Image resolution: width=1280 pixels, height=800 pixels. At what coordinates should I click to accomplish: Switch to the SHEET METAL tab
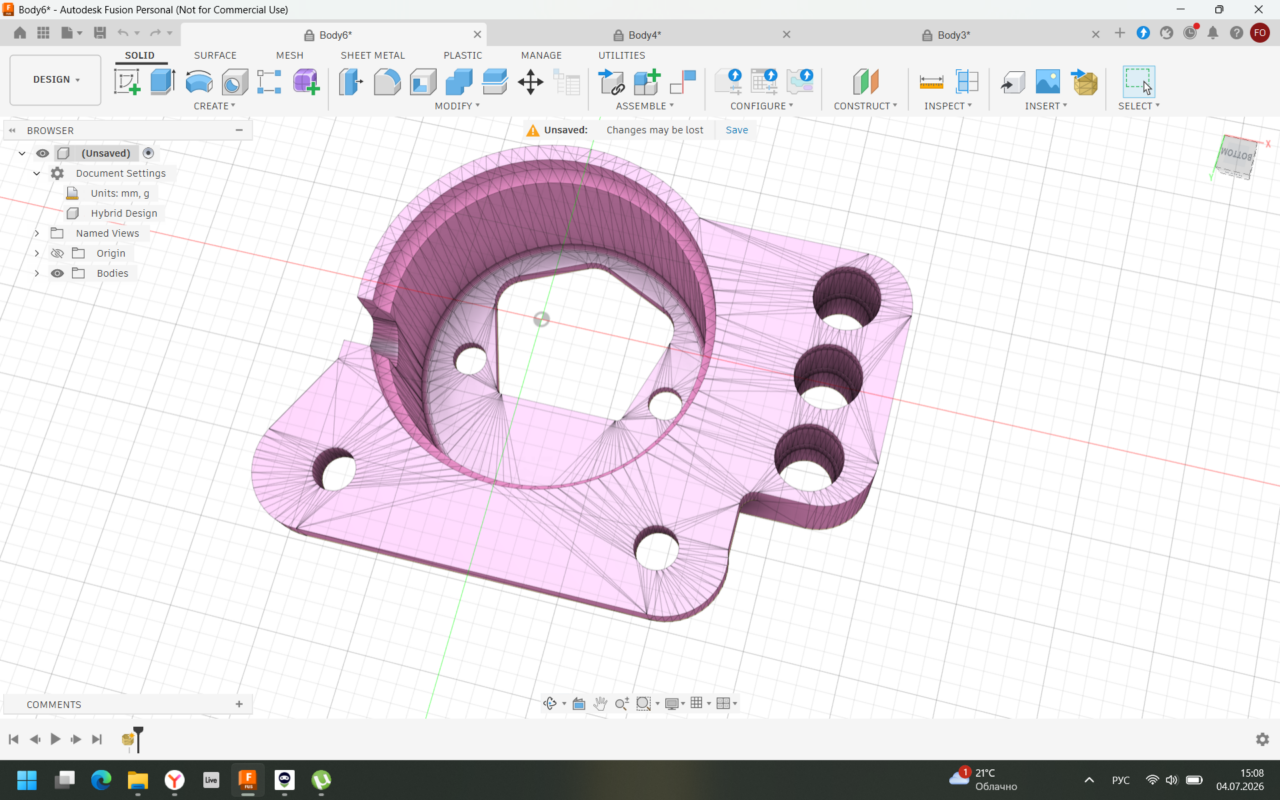pos(373,55)
